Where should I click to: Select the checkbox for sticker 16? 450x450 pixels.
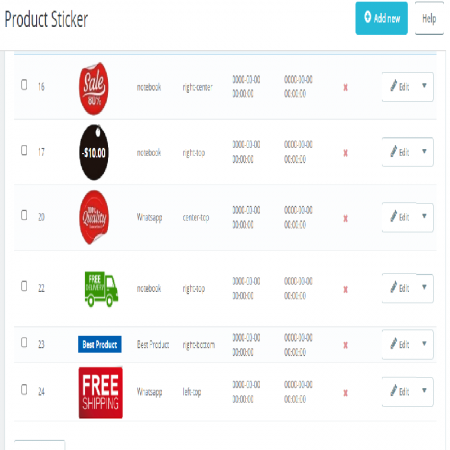click(x=24, y=85)
